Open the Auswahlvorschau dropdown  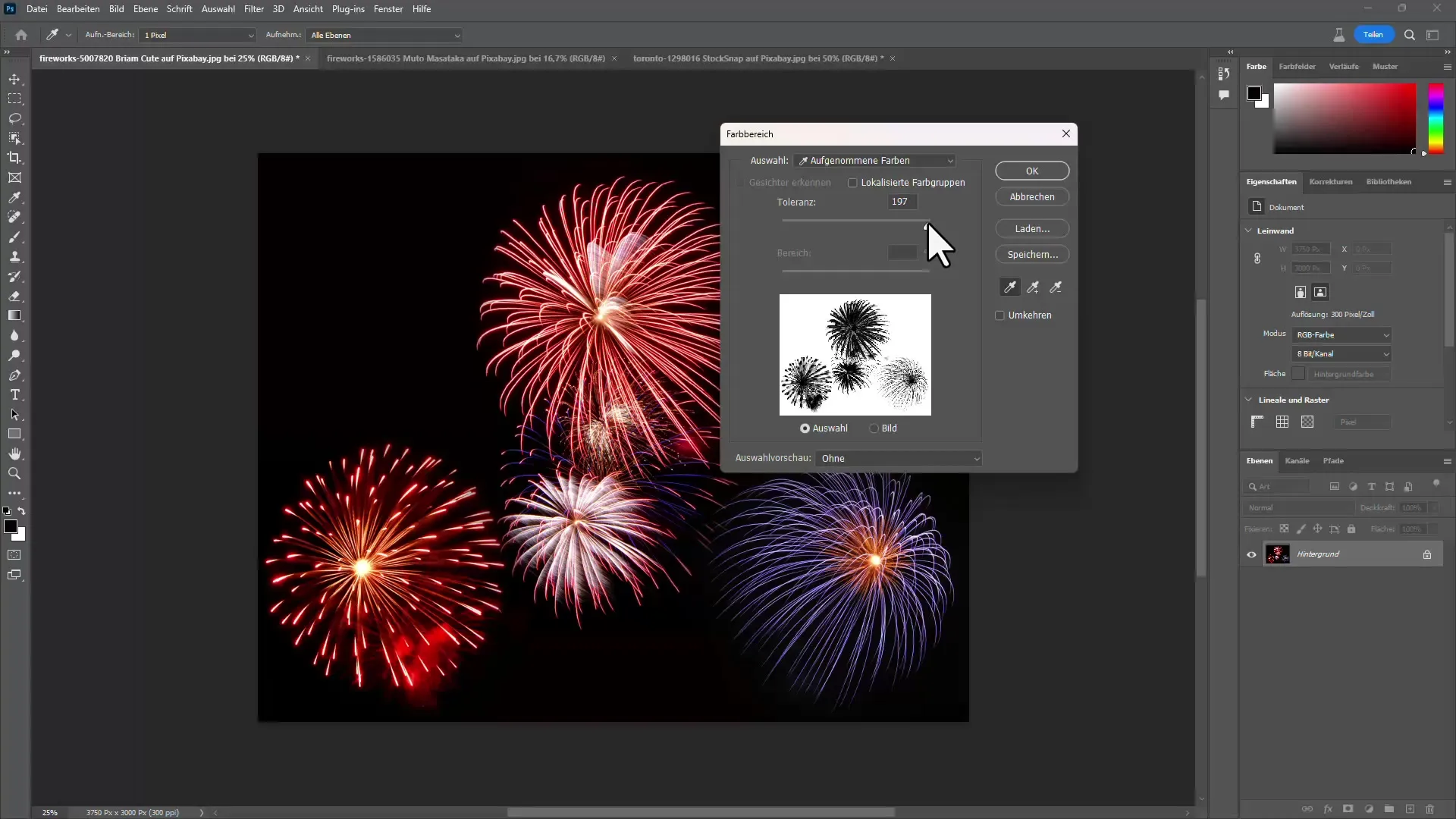[899, 458]
